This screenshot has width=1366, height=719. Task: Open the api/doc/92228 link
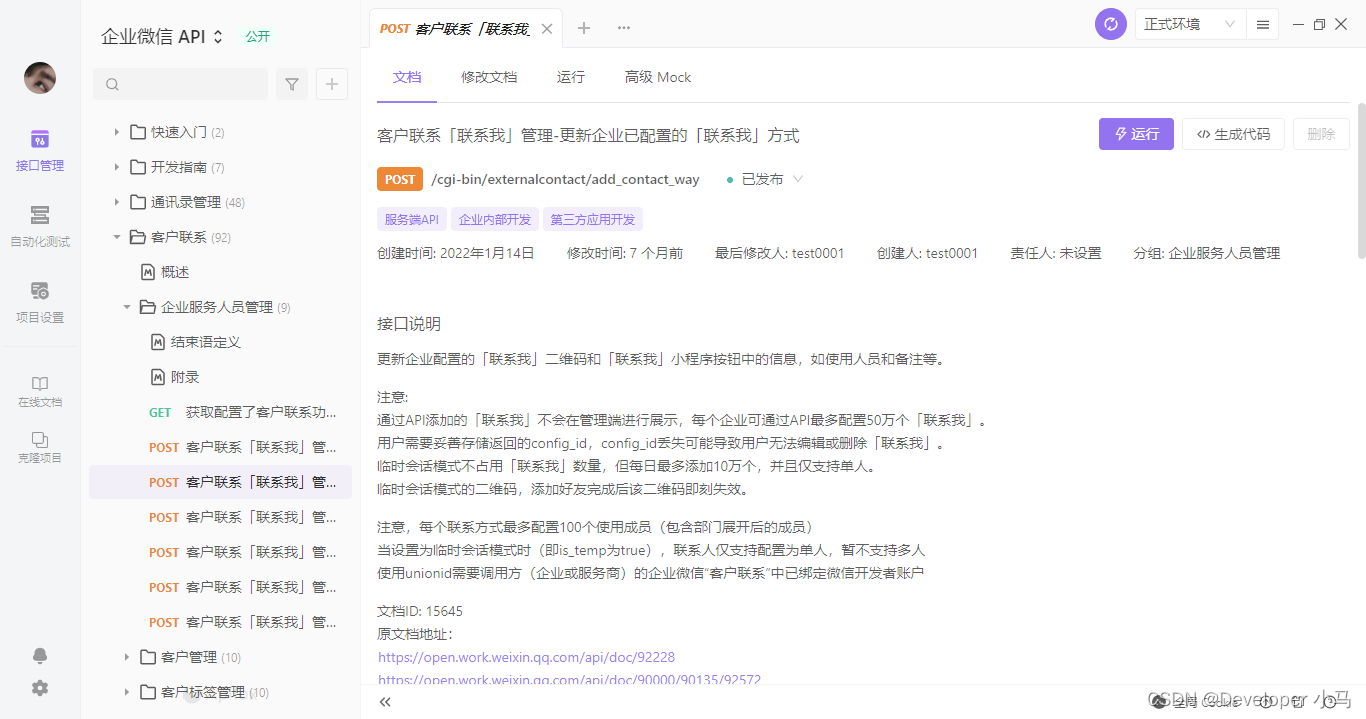pyautogui.click(x=526, y=657)
